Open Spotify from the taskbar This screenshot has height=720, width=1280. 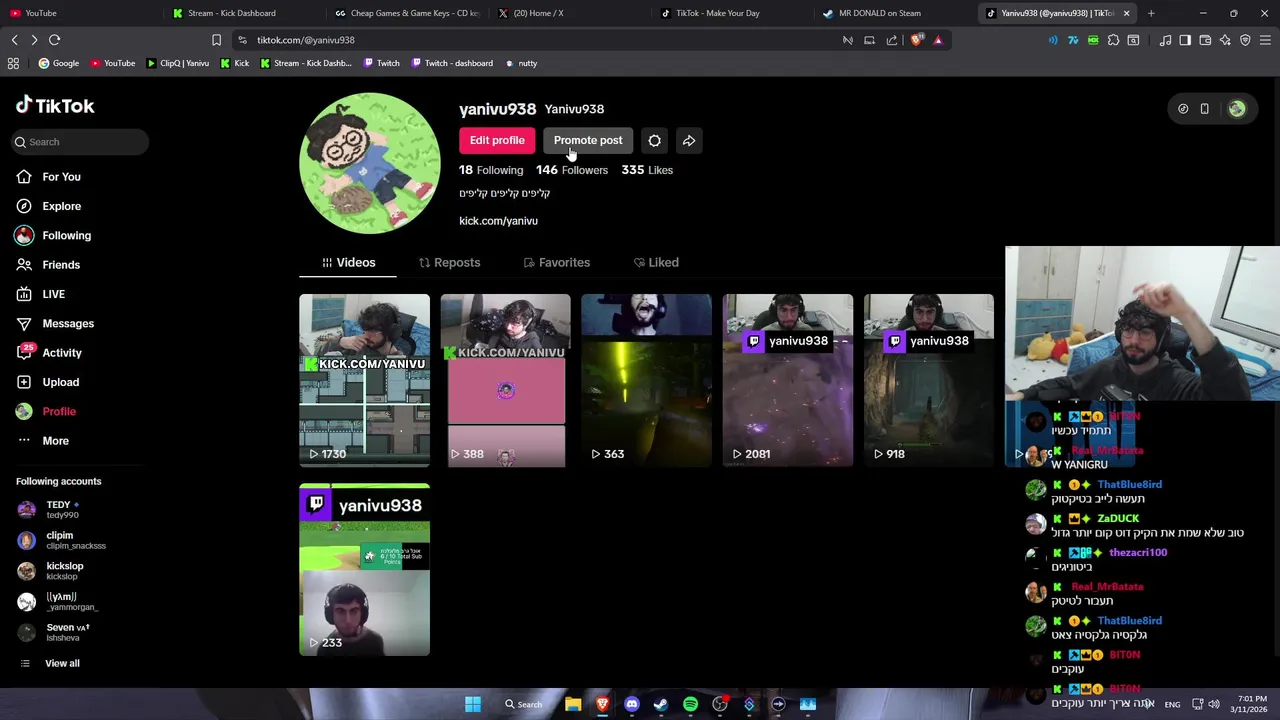[690, 704]
